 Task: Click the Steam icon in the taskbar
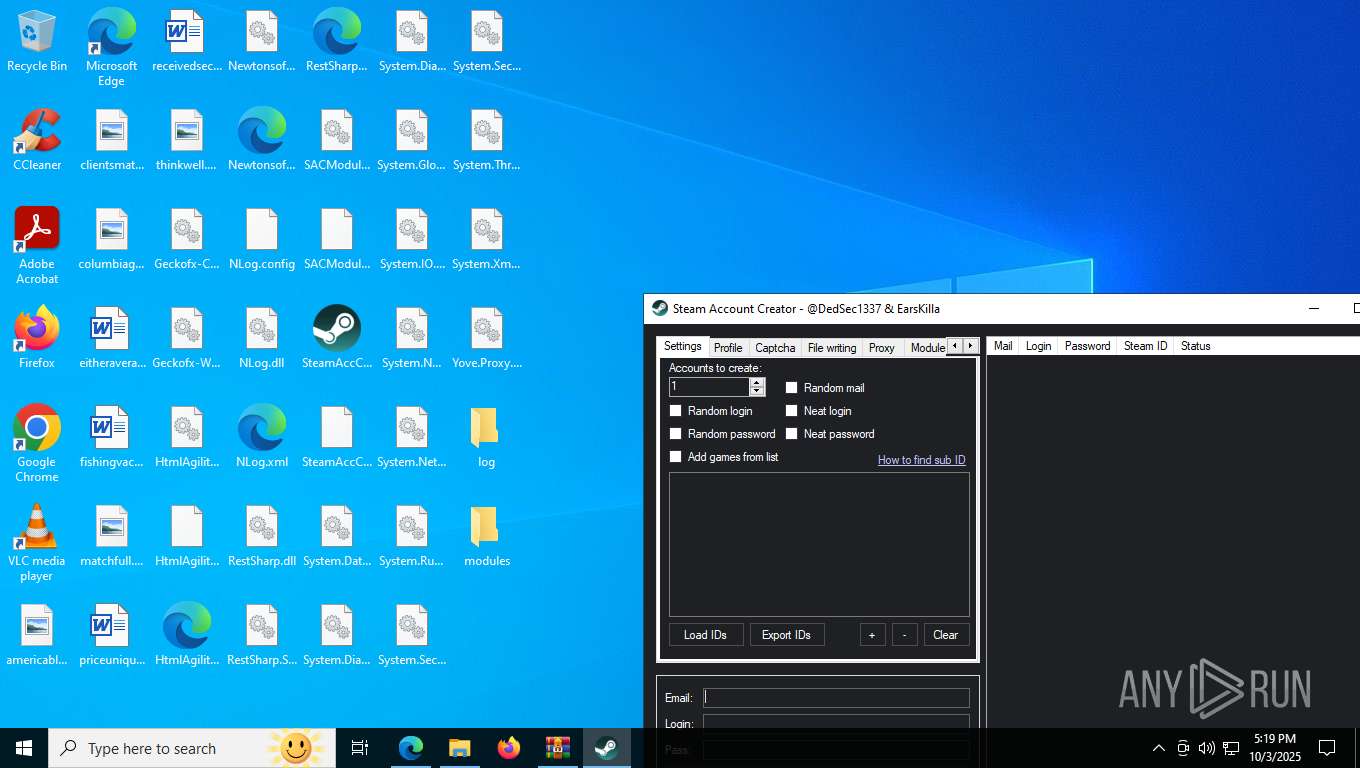click(607, 748)
